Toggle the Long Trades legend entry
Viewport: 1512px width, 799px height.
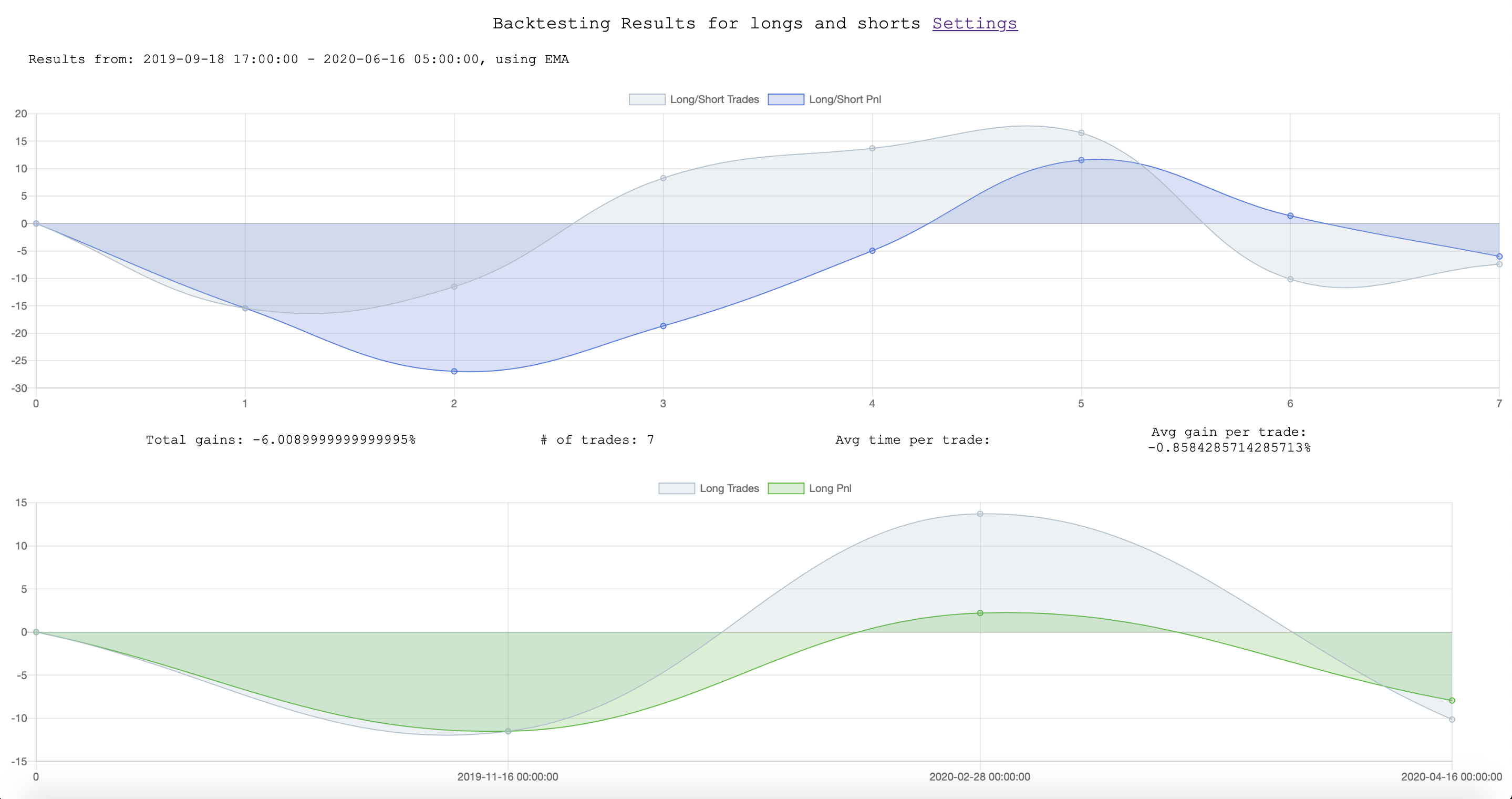pos(730,488)
